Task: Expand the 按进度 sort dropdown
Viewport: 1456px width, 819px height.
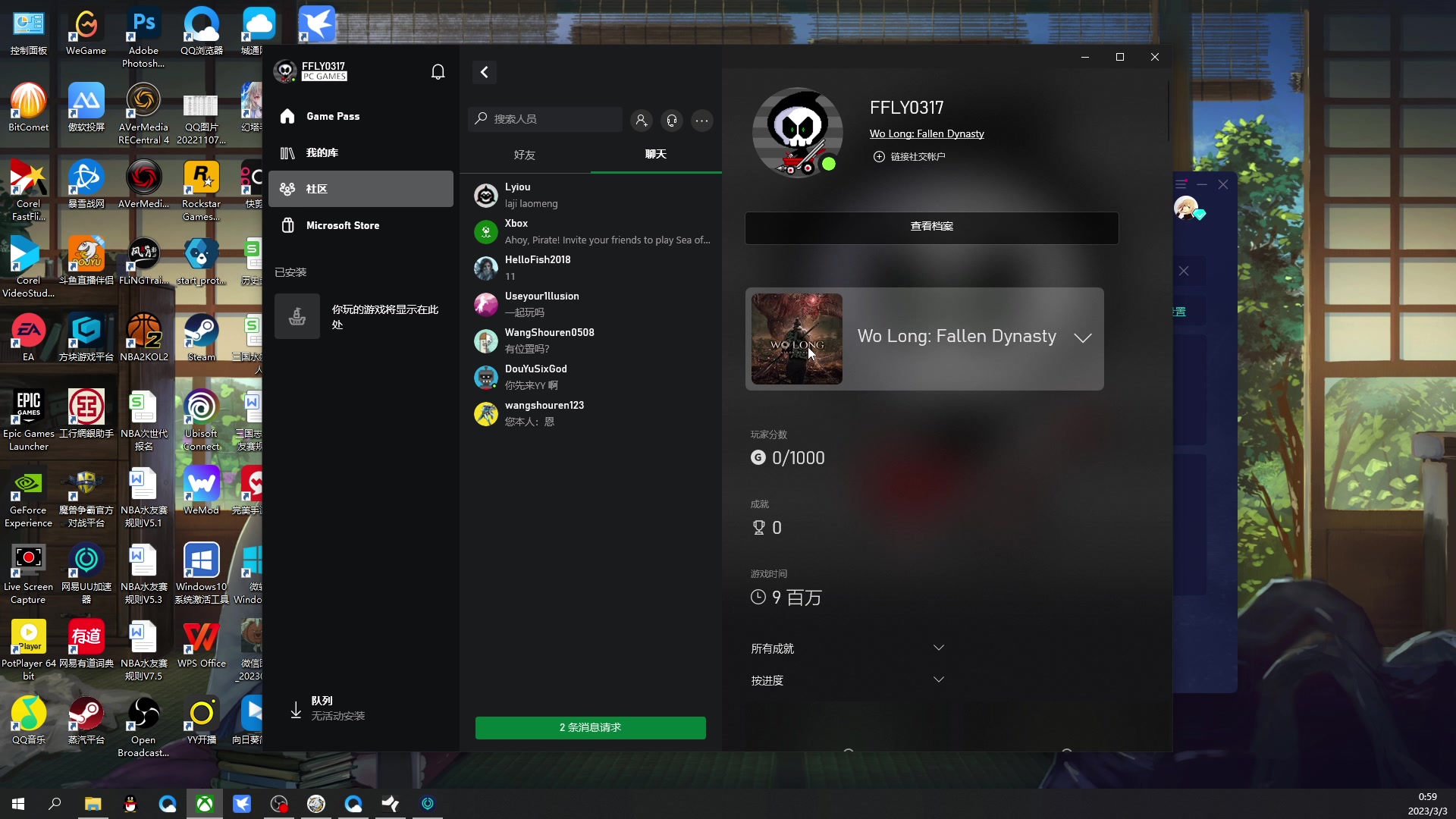Action: tap(848, 680)
